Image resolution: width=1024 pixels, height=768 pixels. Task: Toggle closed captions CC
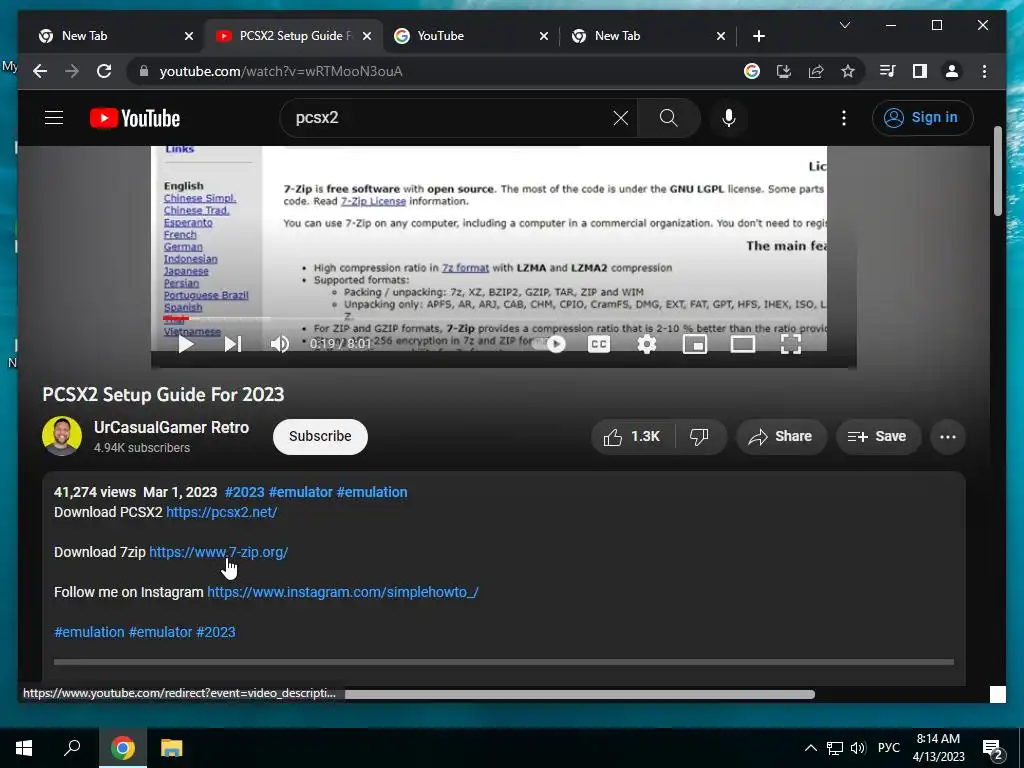point(599,344)
